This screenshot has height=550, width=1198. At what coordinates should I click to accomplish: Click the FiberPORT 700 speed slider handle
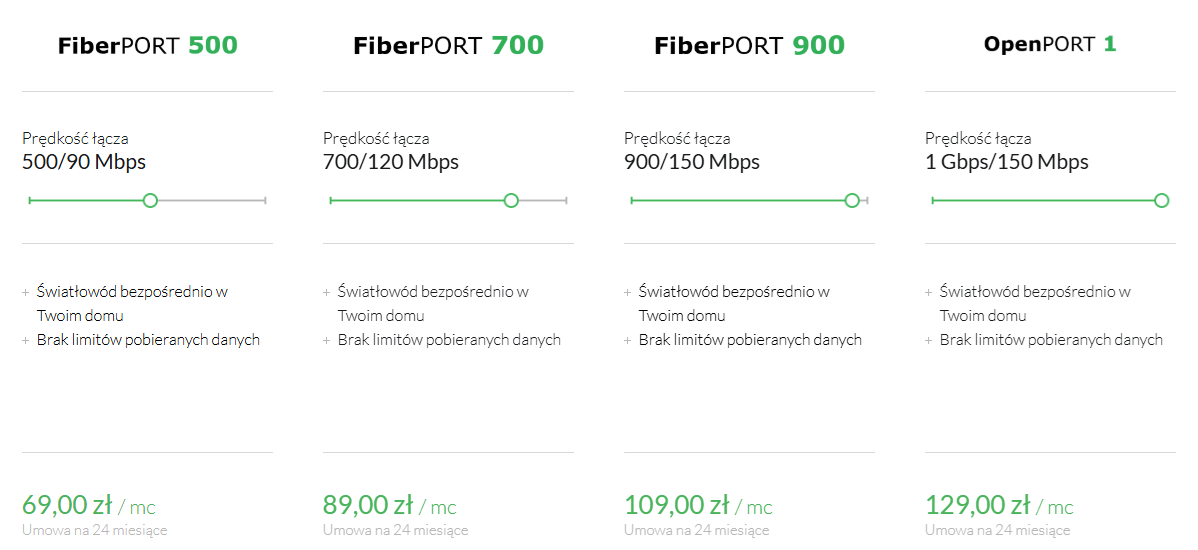pos(511,200)
